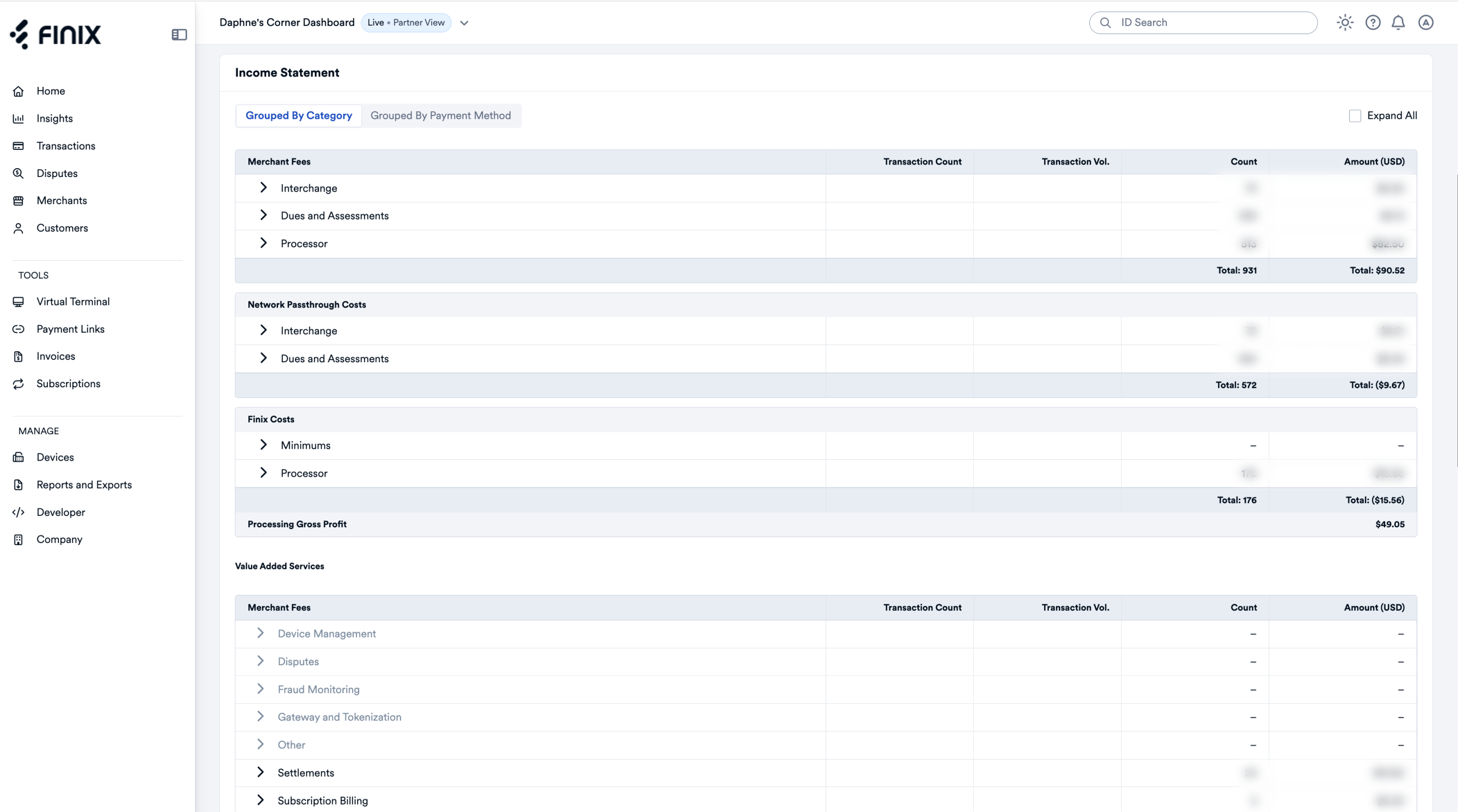Screen dimensions: 1458x812
Task: Open the user account avatar icon
Action: coord(1425,22)
